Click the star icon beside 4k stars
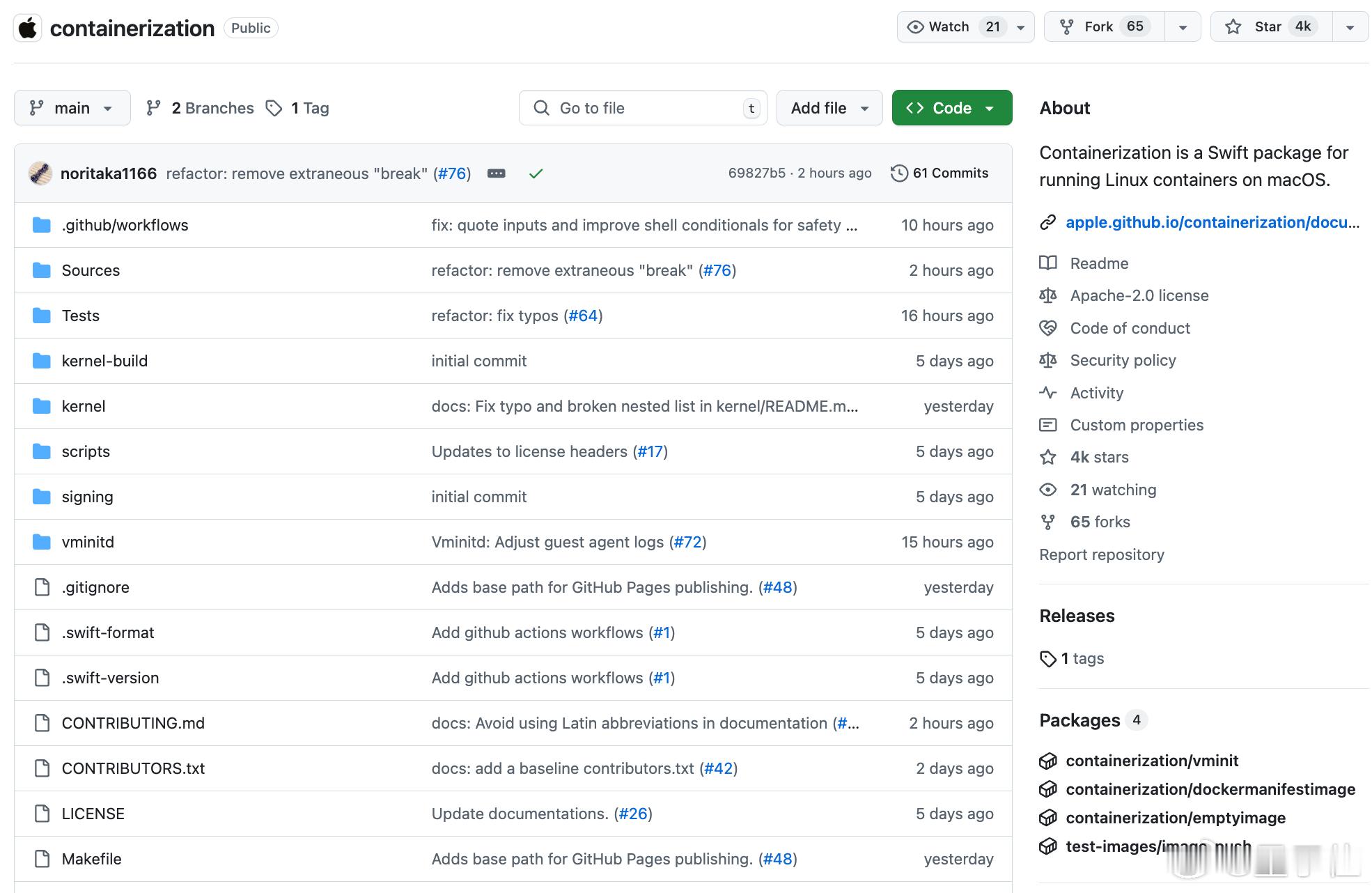Image resolution: width=1372 pixels, height=893 pixels. click(x=1048, y=457)
